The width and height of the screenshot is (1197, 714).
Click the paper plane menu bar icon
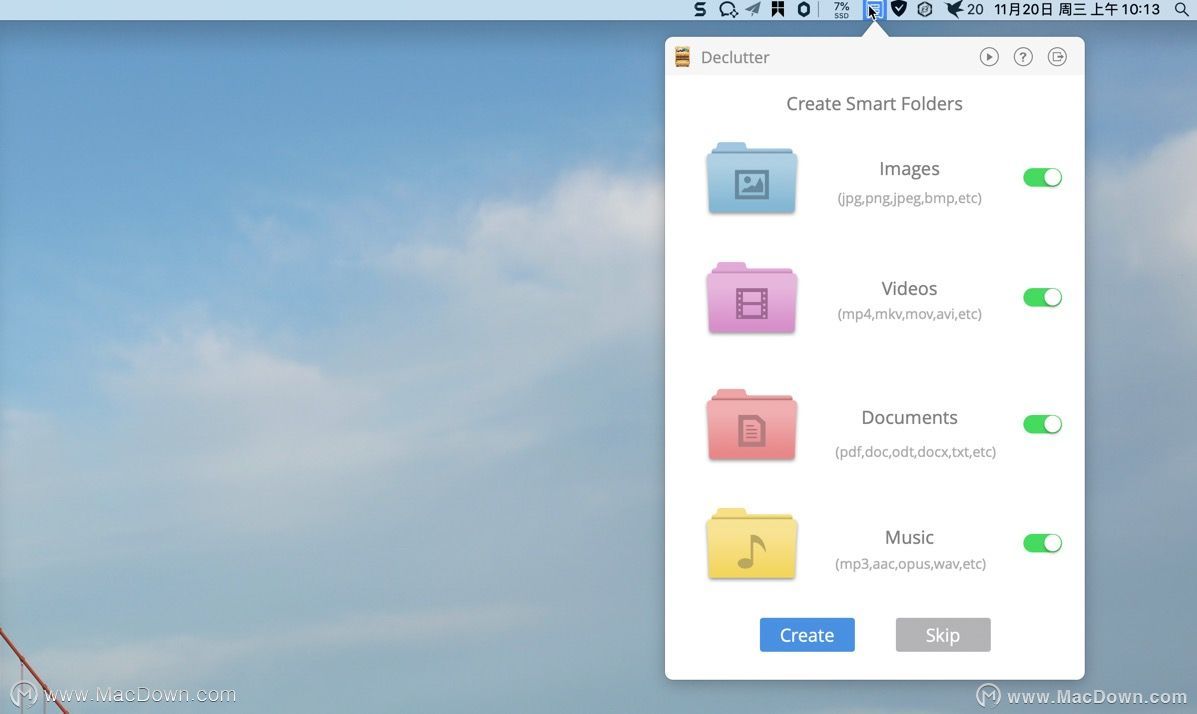tap(753, 9)
